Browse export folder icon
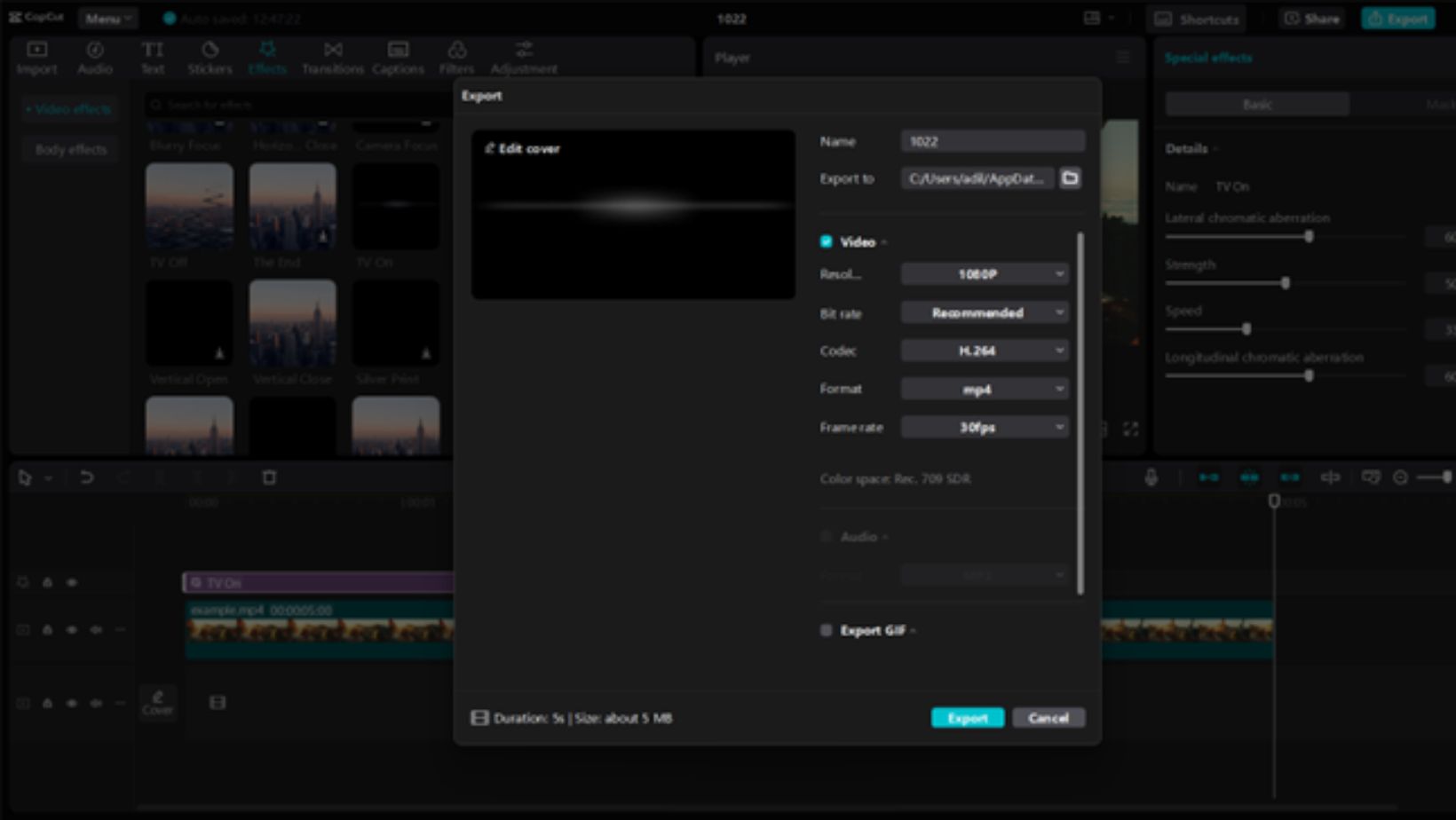Screen dimensions: 1456x820 pos(1070,178)
